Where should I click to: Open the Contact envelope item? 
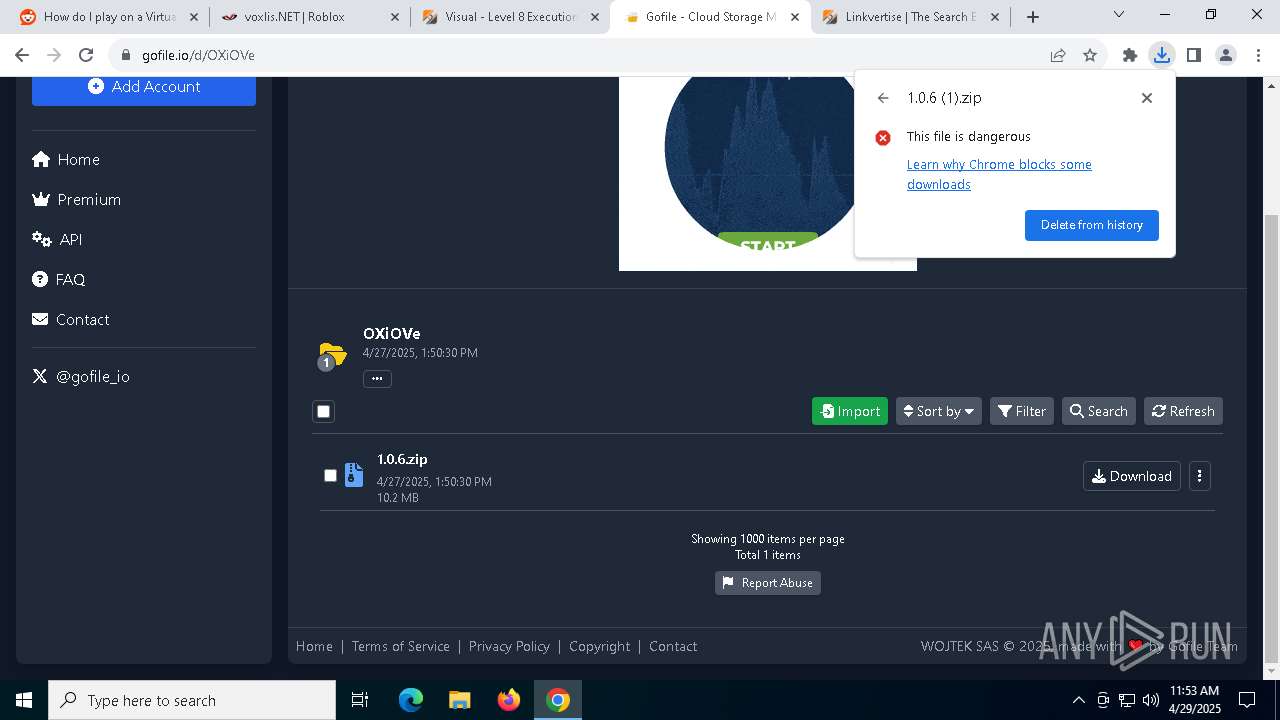[x=71, y=320]
